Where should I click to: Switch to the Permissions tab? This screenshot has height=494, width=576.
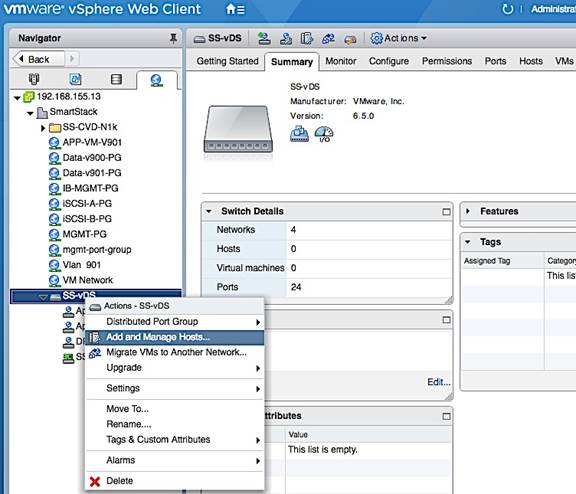[x=447, y=61]
